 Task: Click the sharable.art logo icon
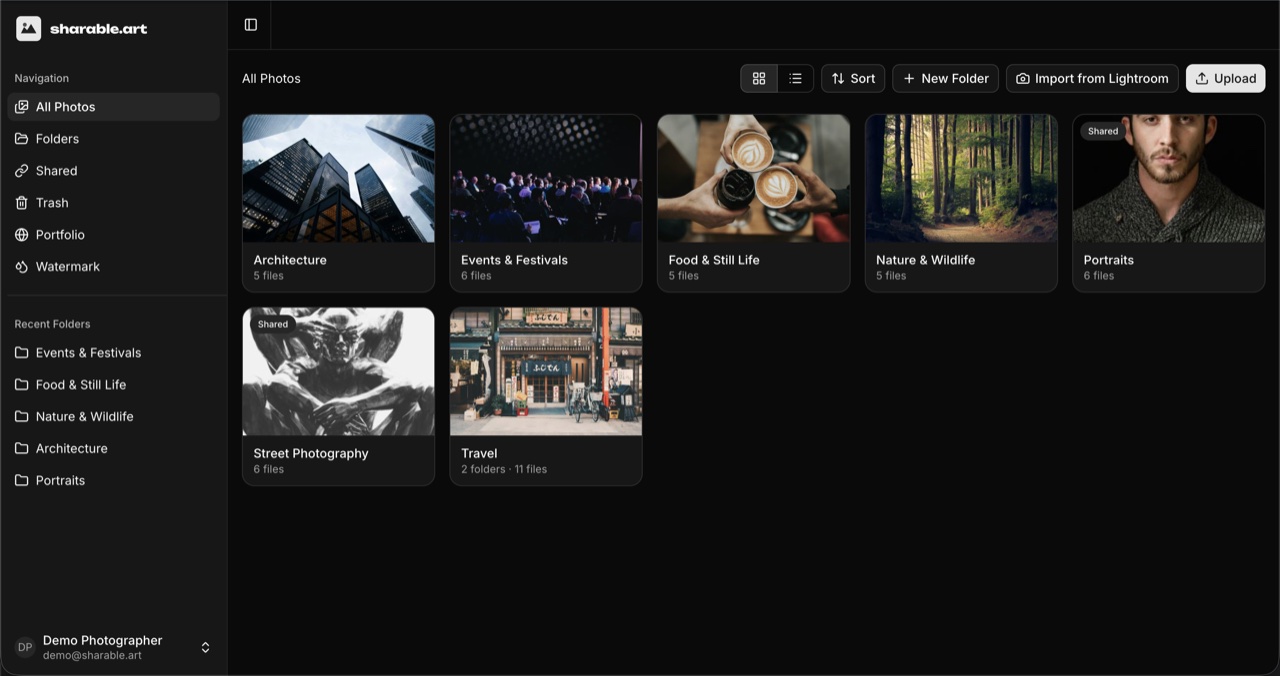click(29, 29)
